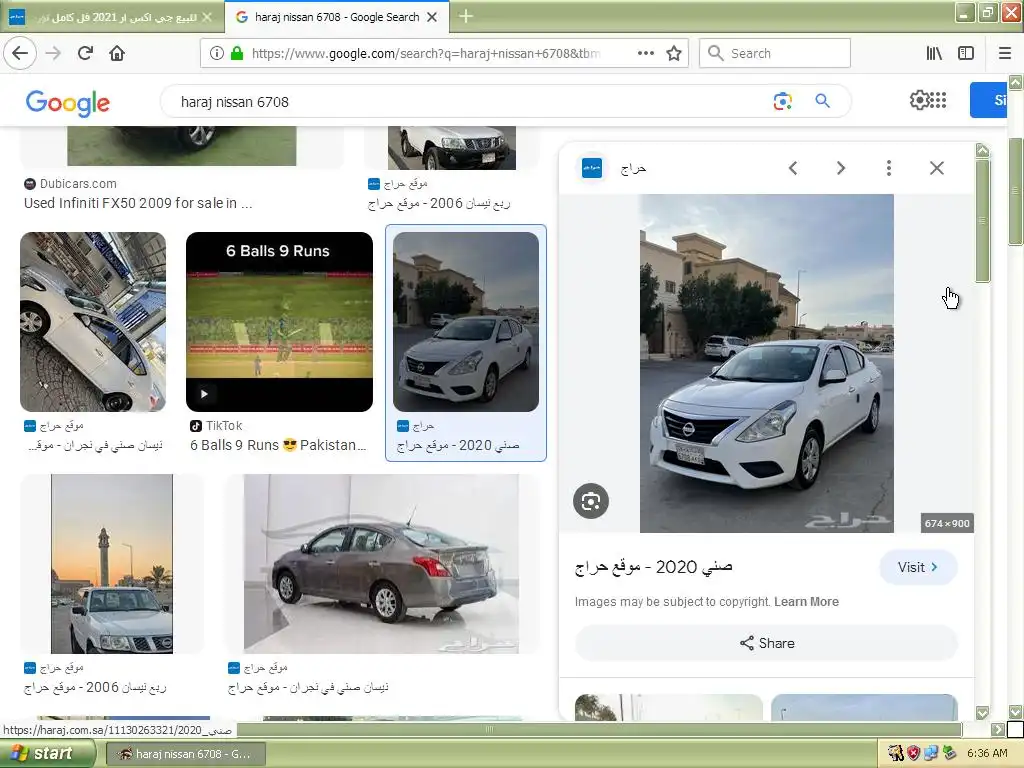Open the first tab with Arabic title
Viewport: 1024px width, 768px height.
(111, 17)
